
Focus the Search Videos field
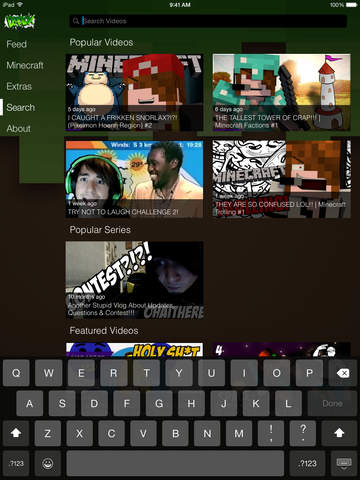click(208, 21)
